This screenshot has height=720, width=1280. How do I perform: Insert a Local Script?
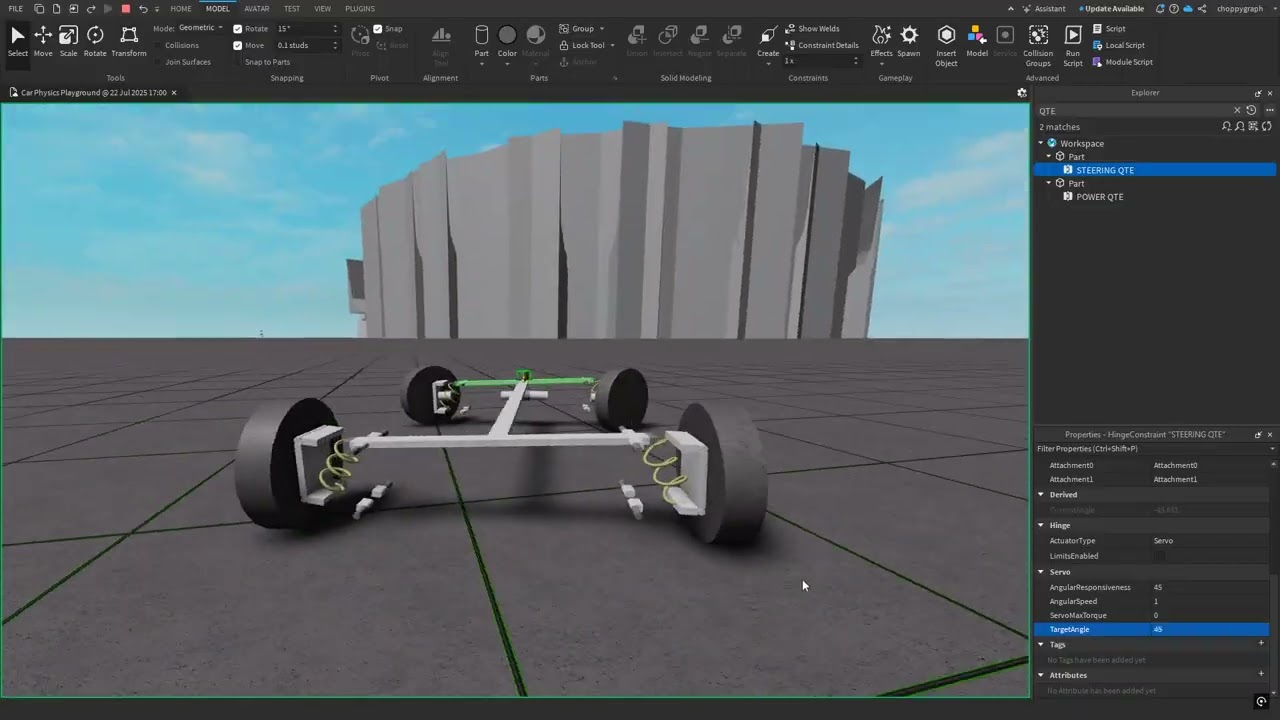pos(1118,45)
